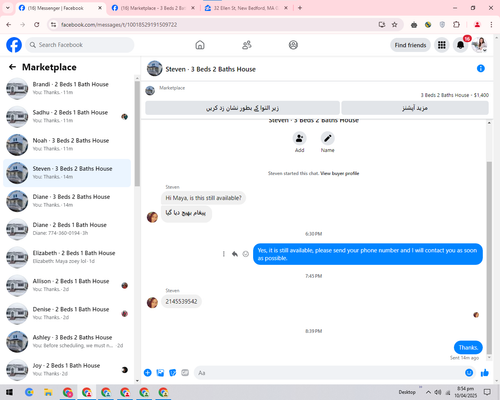
Task: Choose a sticker in composer
Action: pyautogui.click(x=173, y=373)
